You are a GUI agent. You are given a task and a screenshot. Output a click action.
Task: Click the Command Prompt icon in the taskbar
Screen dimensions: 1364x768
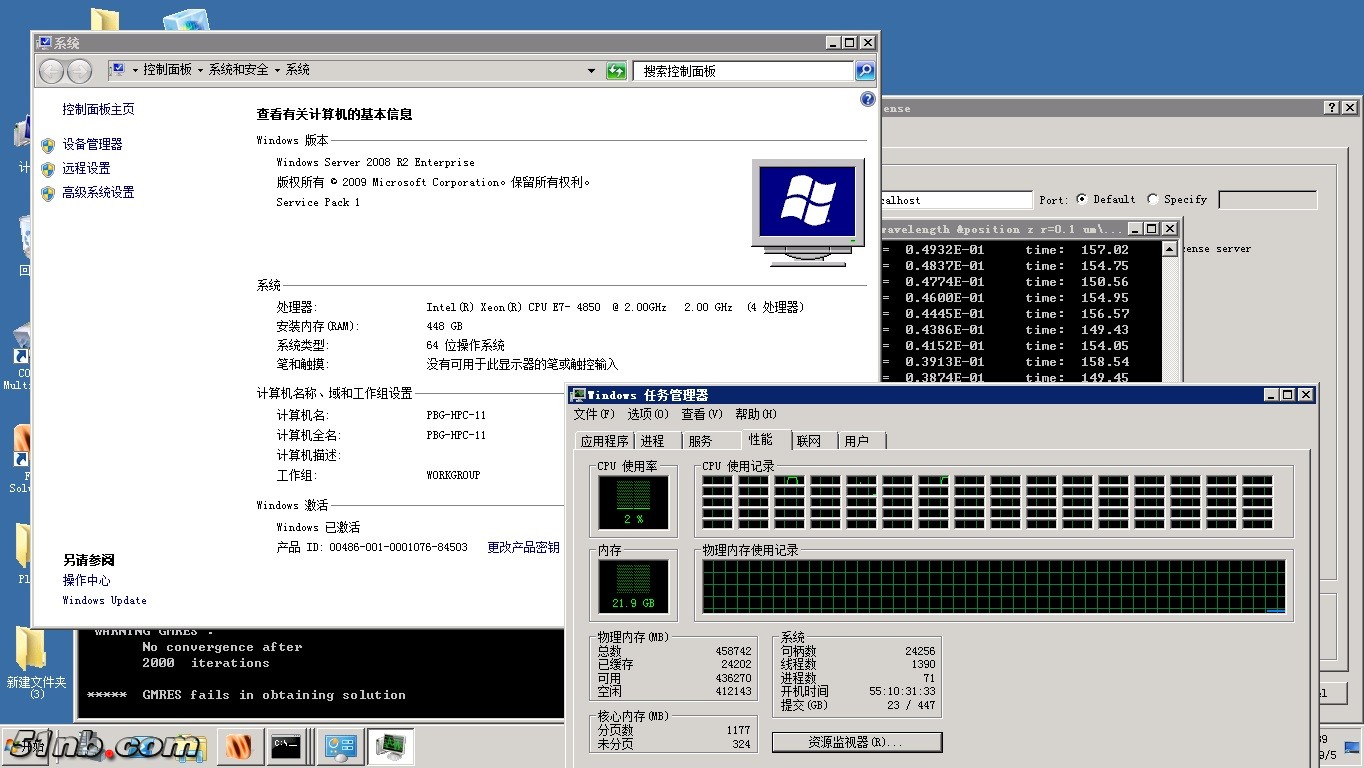tap(285, 746)
